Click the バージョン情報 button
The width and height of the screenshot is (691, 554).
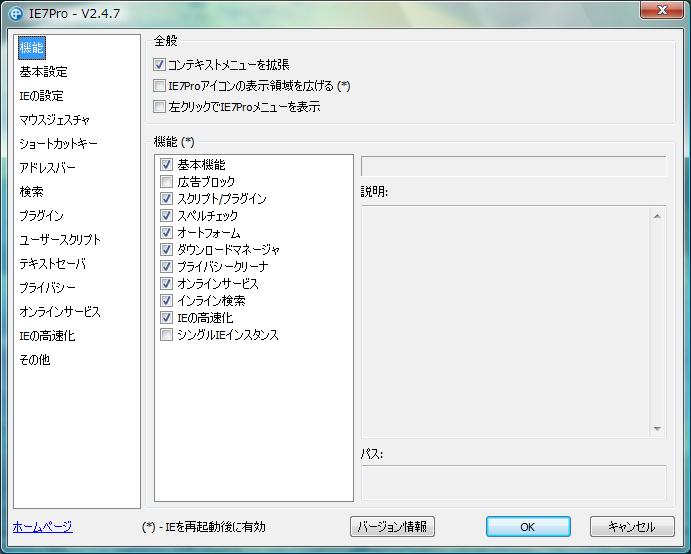click(x=392, y=527)
